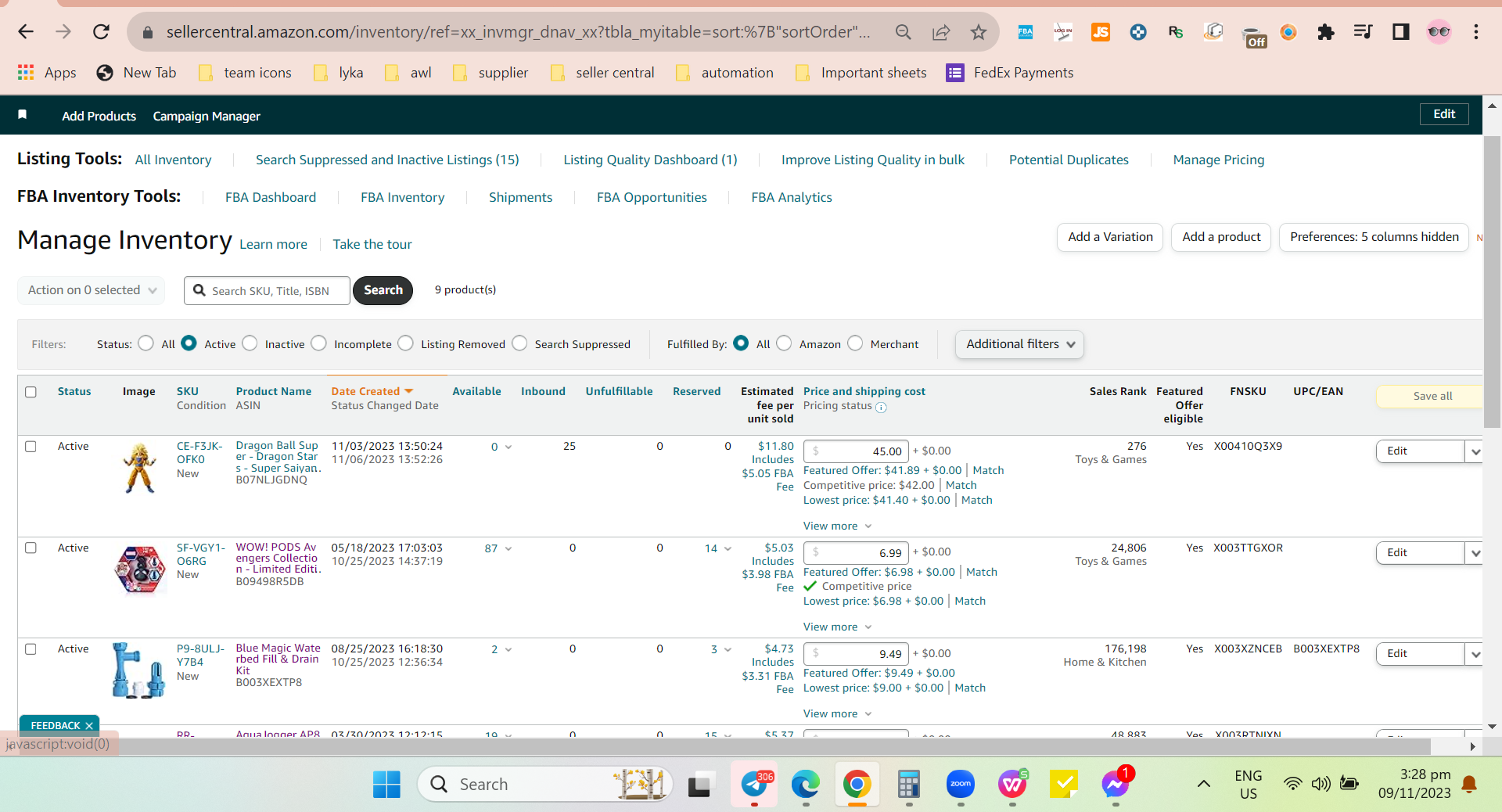This screenshot has width=1502, height=812.
Task: Open the Manage Pricing tool
Action: coord(1218,160)
